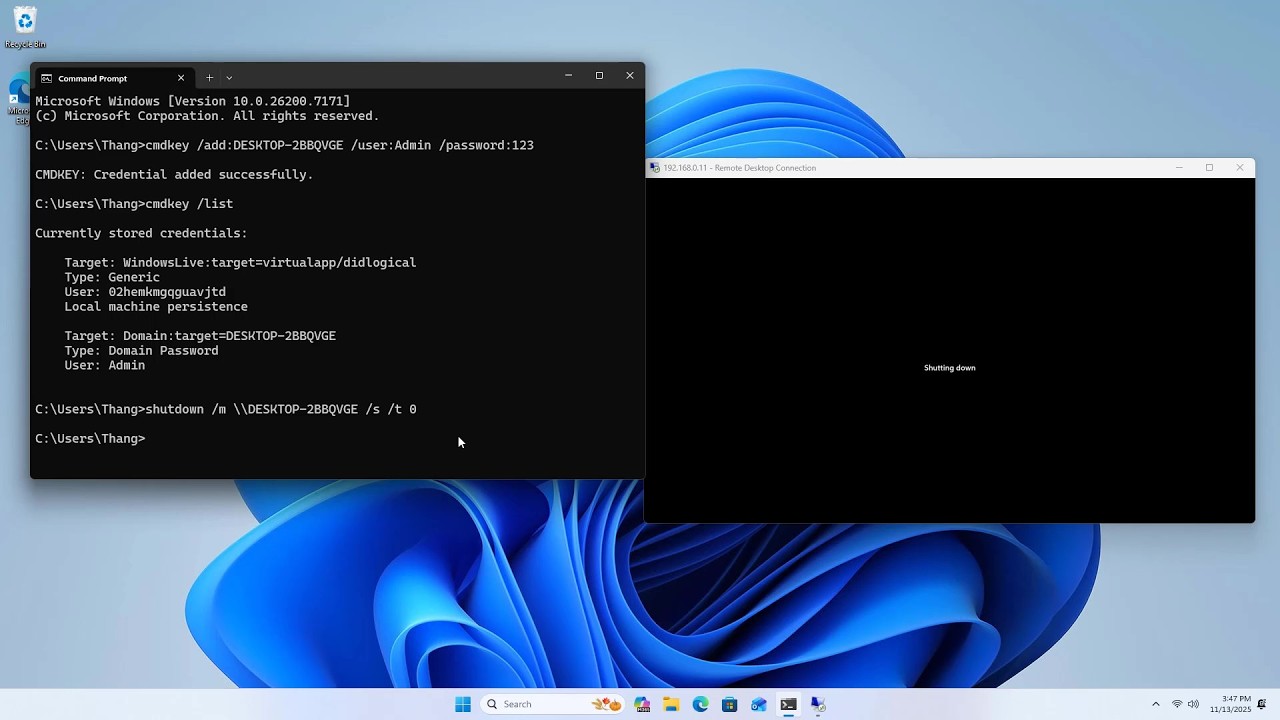Click the 'Local machine persistence' line
The height and width of the screenshot is (720, 1280).
[x=156, y=307]
